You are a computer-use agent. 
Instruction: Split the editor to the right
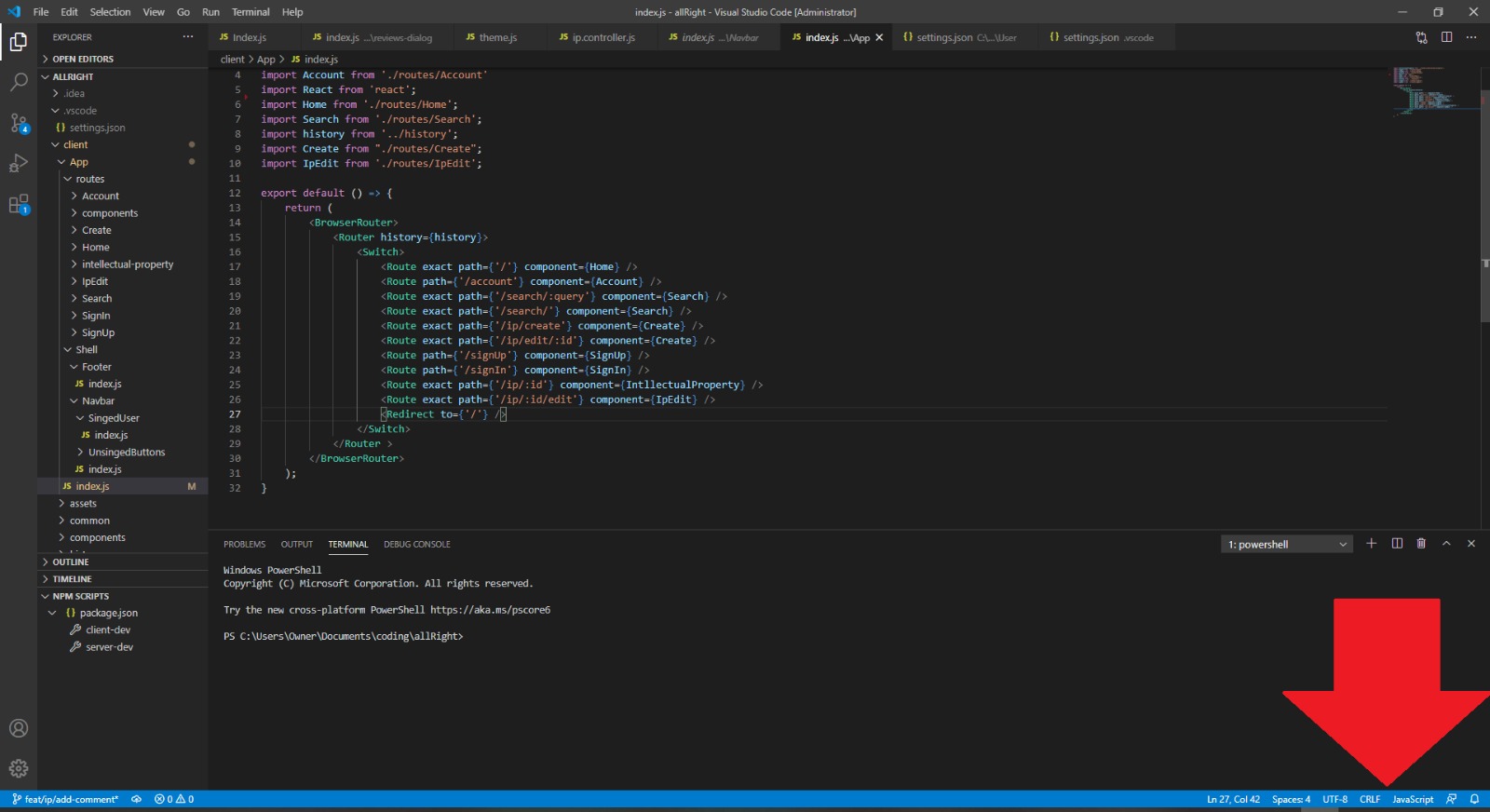coord(1446,37)
